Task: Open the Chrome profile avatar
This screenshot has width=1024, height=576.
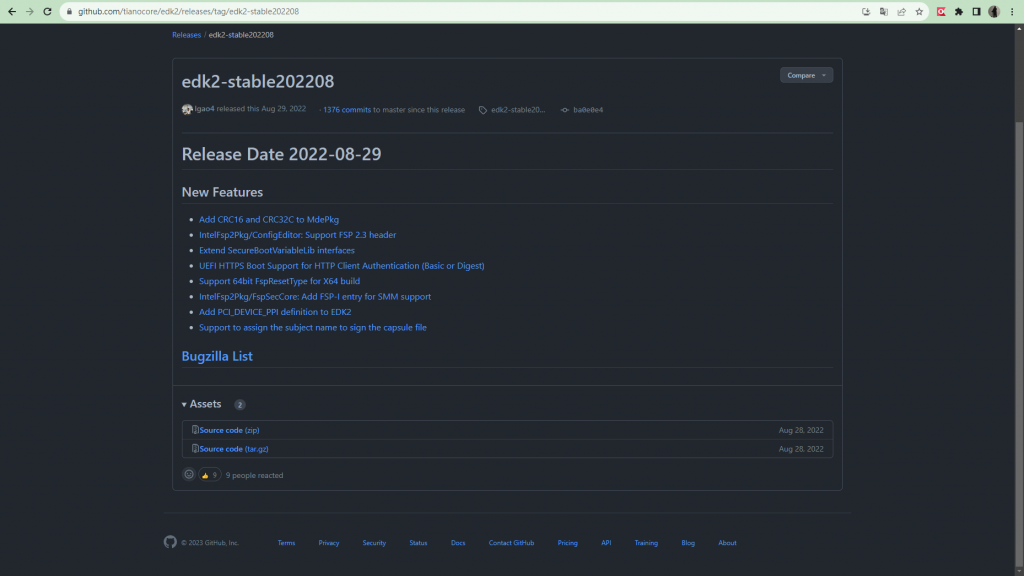Action: coord(994,11)
